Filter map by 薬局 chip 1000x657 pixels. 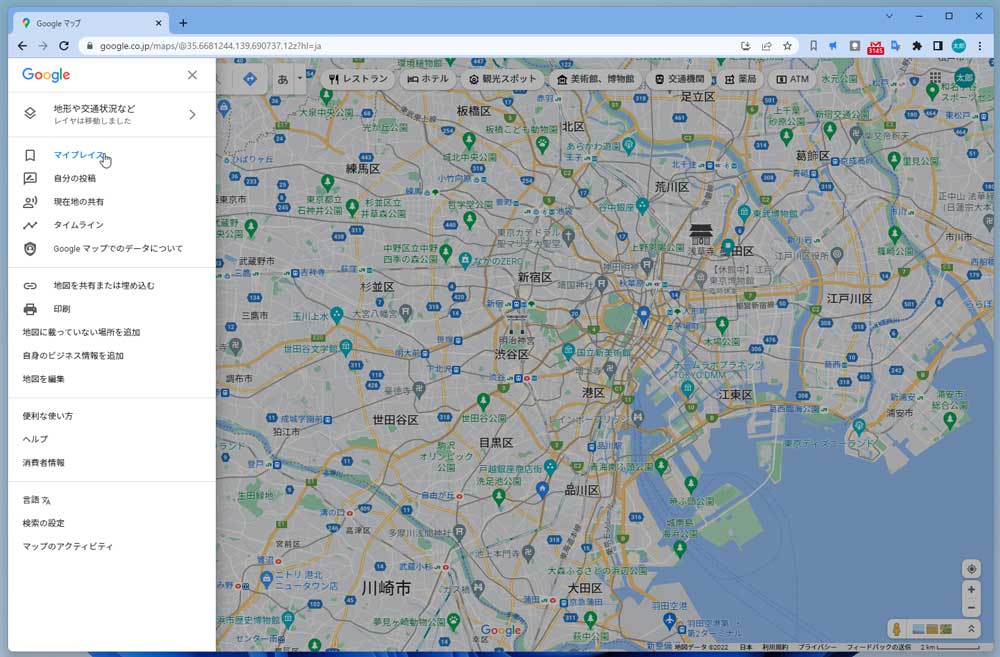point(740,79)
